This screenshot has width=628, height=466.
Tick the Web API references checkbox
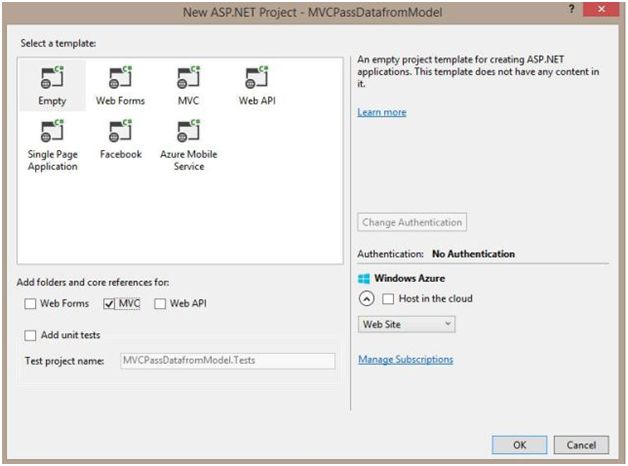tap(161, 303)
